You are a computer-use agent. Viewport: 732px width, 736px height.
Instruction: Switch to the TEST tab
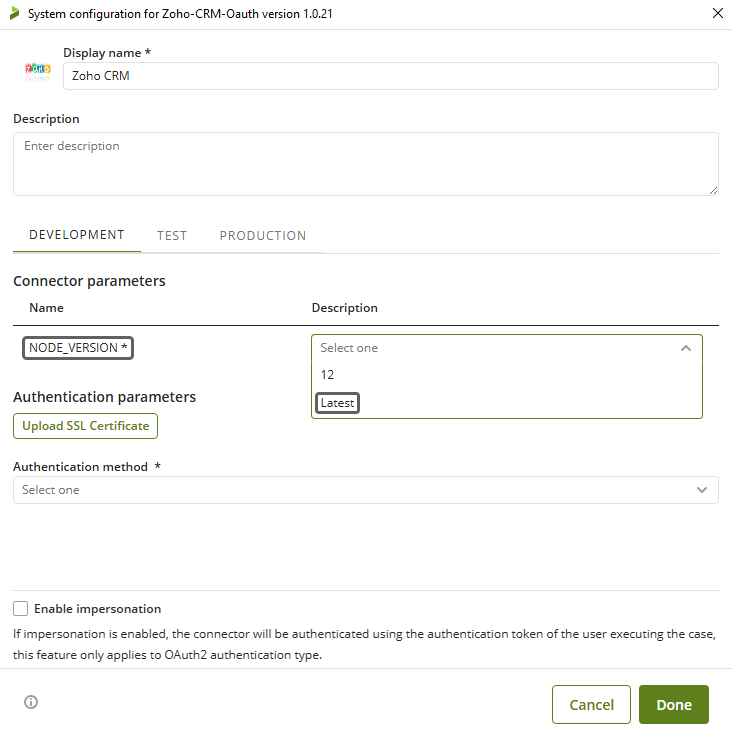(x=172, y=236)
